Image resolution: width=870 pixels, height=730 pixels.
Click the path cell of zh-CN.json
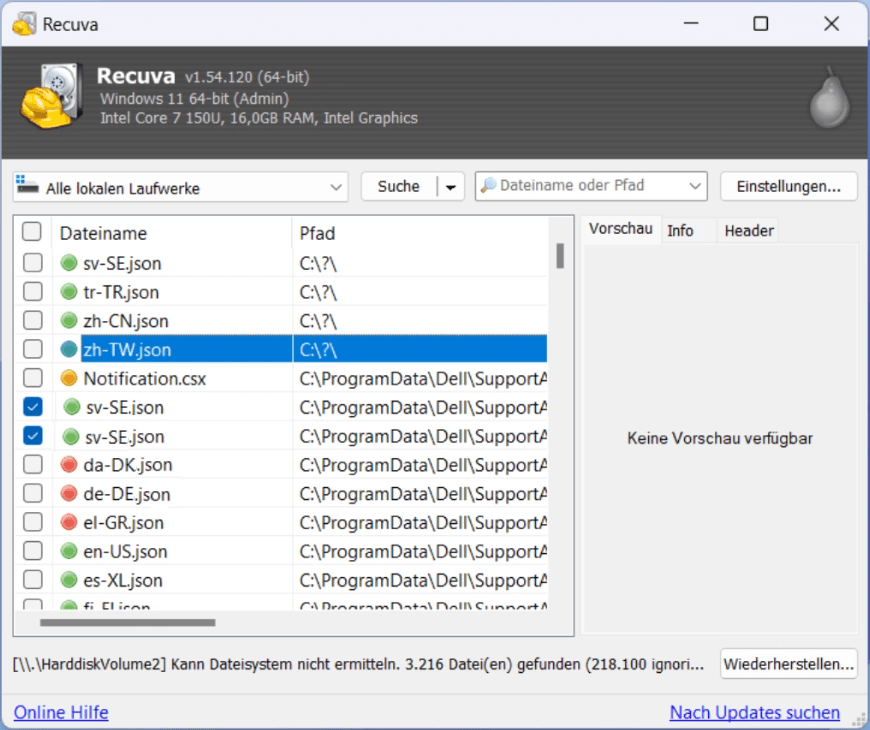tap(420, 321)
